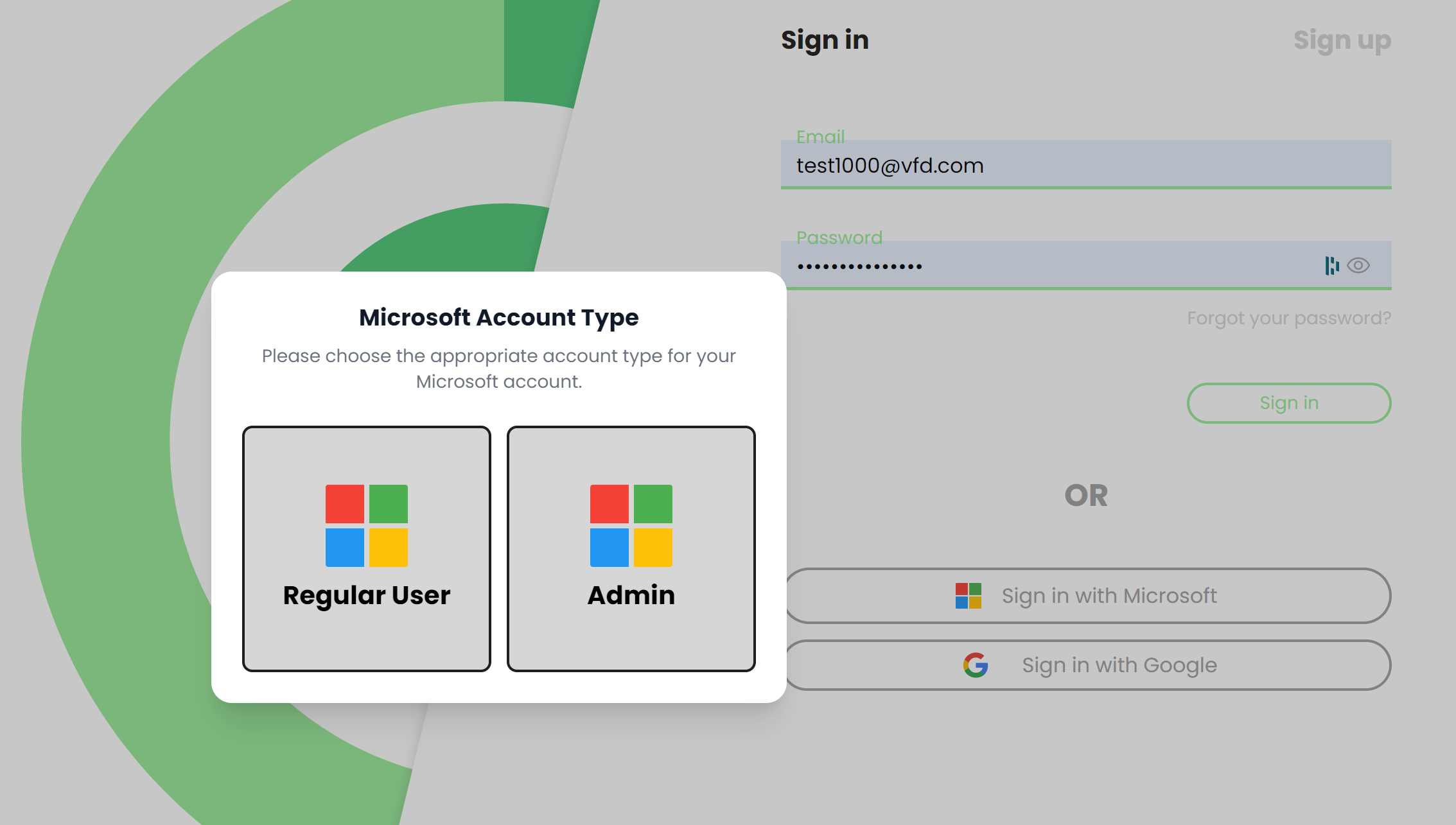Viewport: 1456px width, 825px height.
Task: Sign in with Microsoft button
Action: click(x=1087, y=596)
